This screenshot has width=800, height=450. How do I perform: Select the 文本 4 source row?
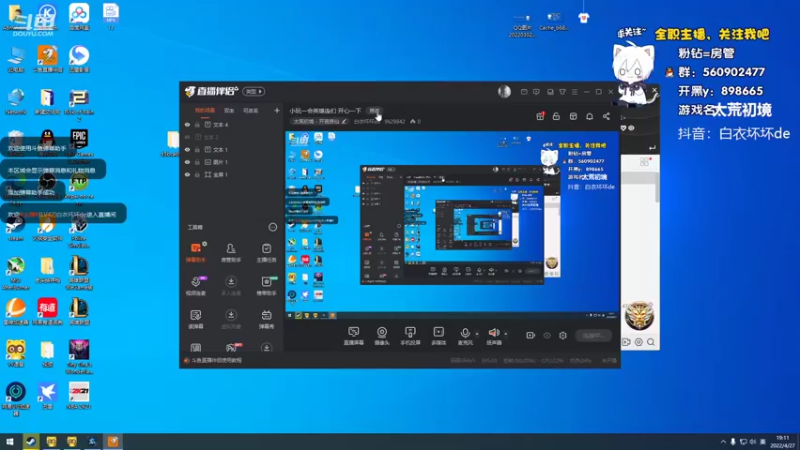tap(232, 124)
